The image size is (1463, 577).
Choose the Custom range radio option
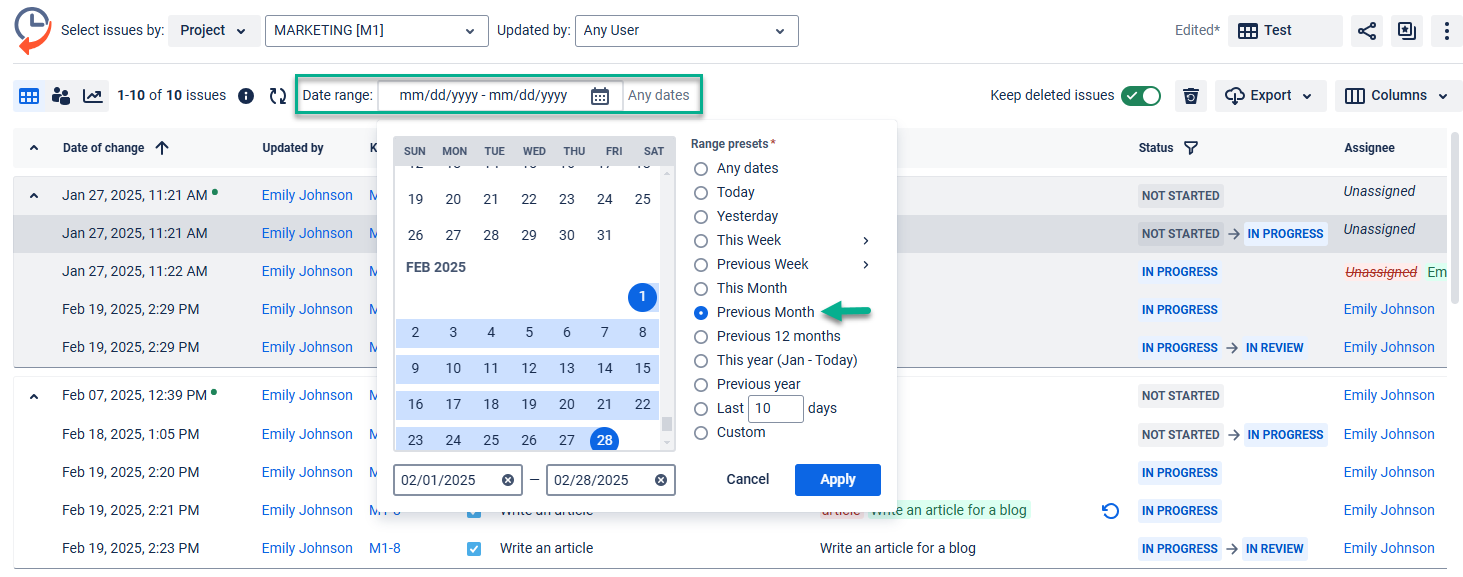[701, 433]
